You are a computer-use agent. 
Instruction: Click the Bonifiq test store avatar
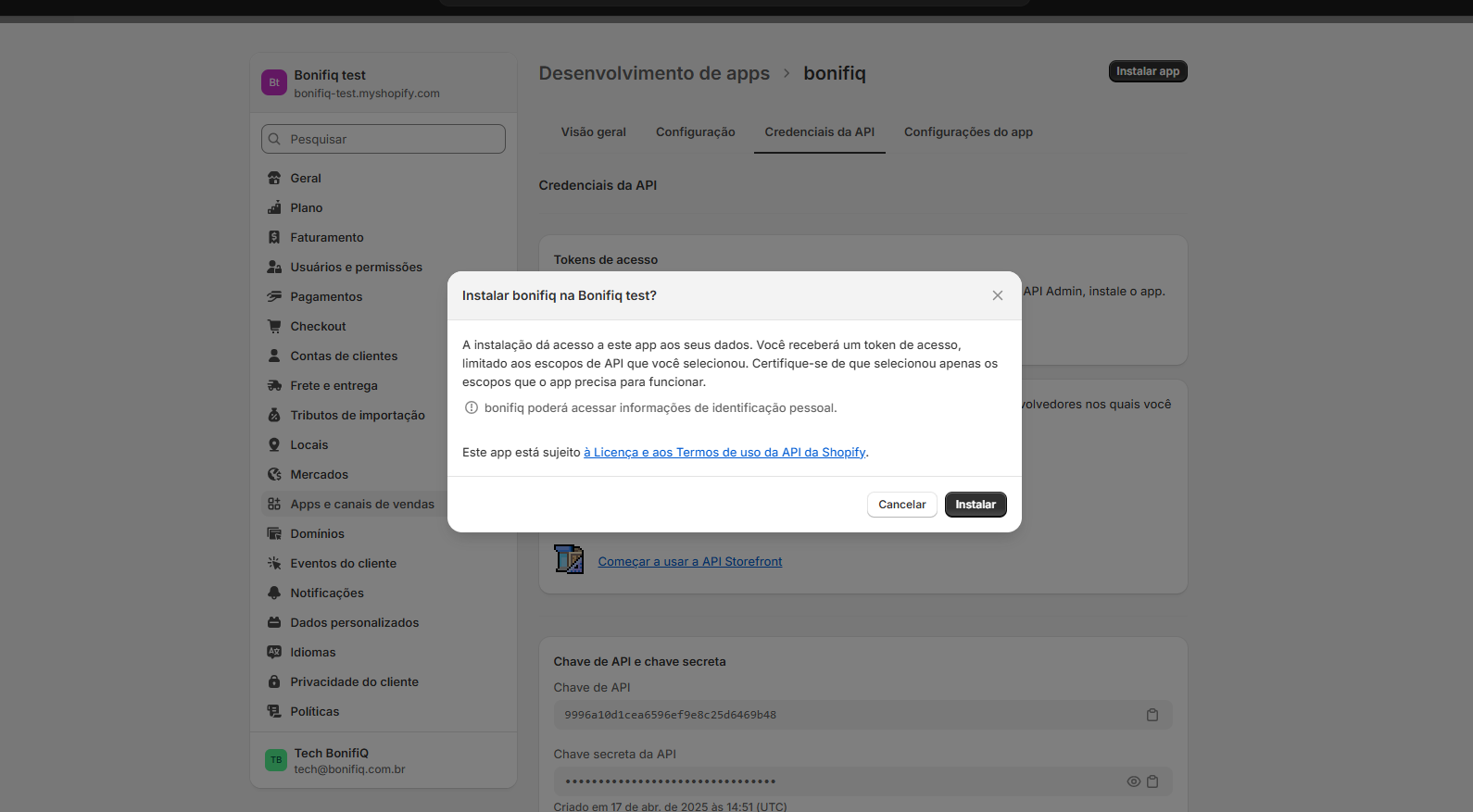click(274, 82)
